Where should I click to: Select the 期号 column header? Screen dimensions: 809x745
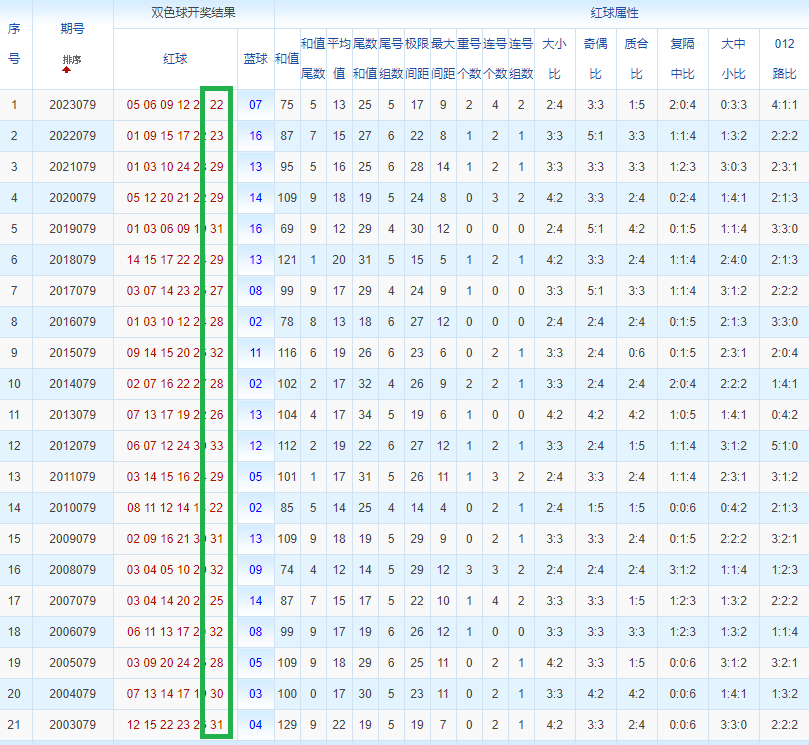pos(72,29)
